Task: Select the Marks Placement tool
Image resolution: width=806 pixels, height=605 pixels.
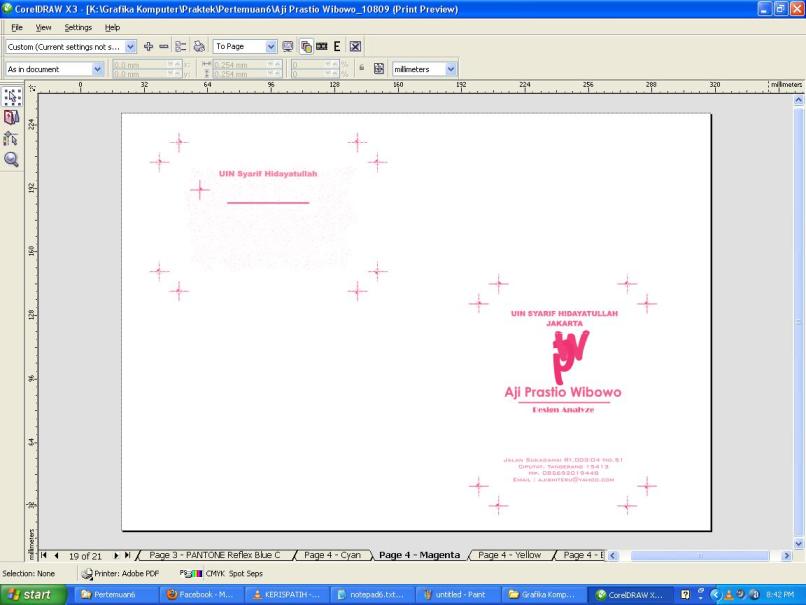Action: (x=12, y=138)
